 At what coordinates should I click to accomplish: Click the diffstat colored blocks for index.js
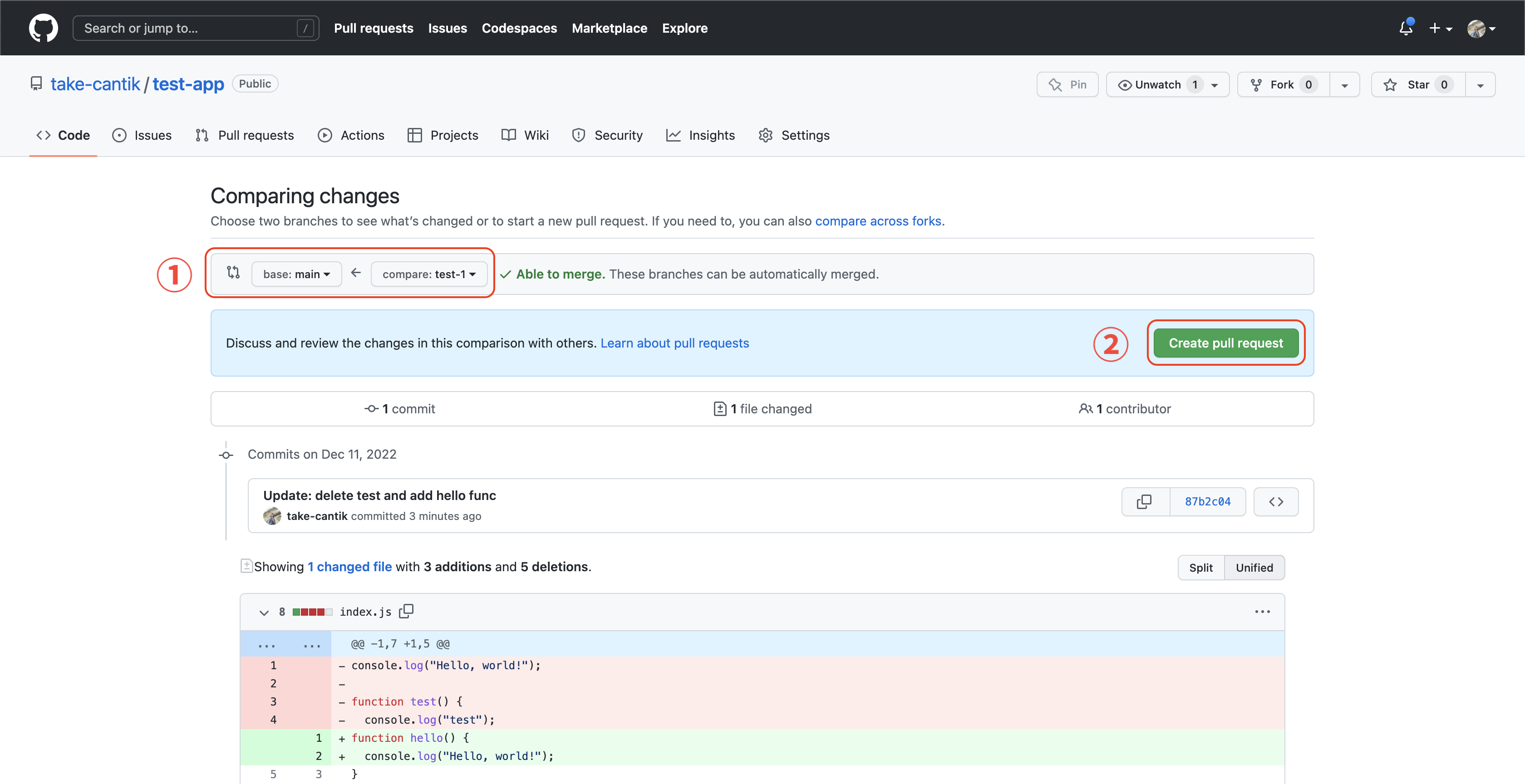click(312, 612)
